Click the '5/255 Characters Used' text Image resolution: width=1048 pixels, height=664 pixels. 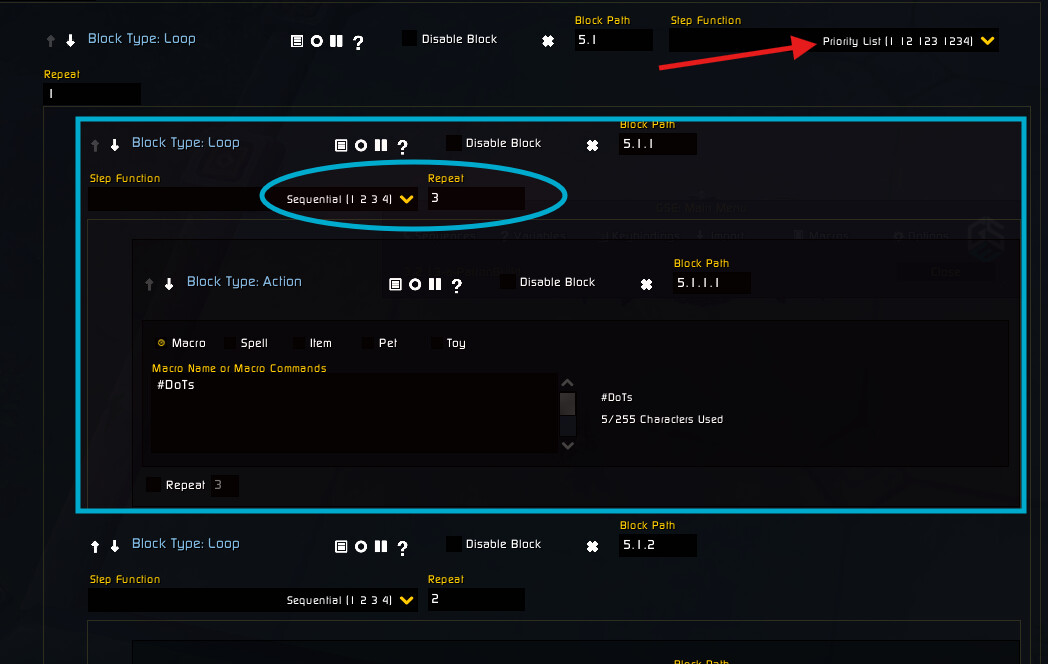(x=662, y=419)
